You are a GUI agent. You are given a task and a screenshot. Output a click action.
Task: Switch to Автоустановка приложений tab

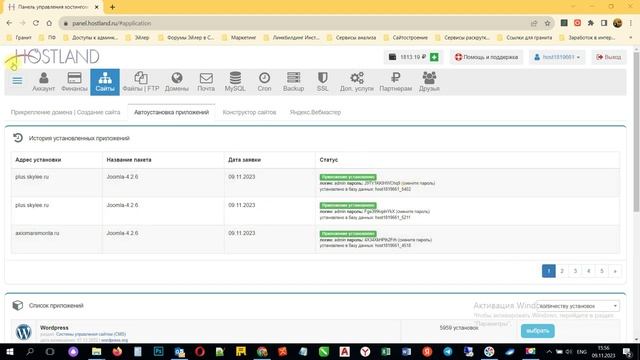pyautogui.click(x=171, y=112)
